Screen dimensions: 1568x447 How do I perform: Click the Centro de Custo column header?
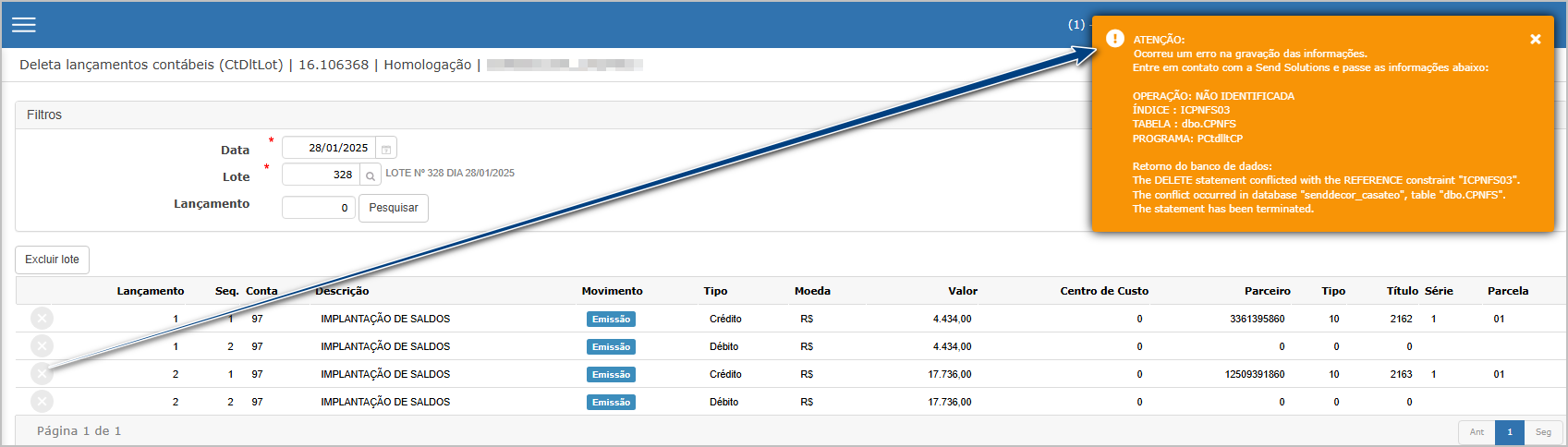click(x=1104, y=291)
